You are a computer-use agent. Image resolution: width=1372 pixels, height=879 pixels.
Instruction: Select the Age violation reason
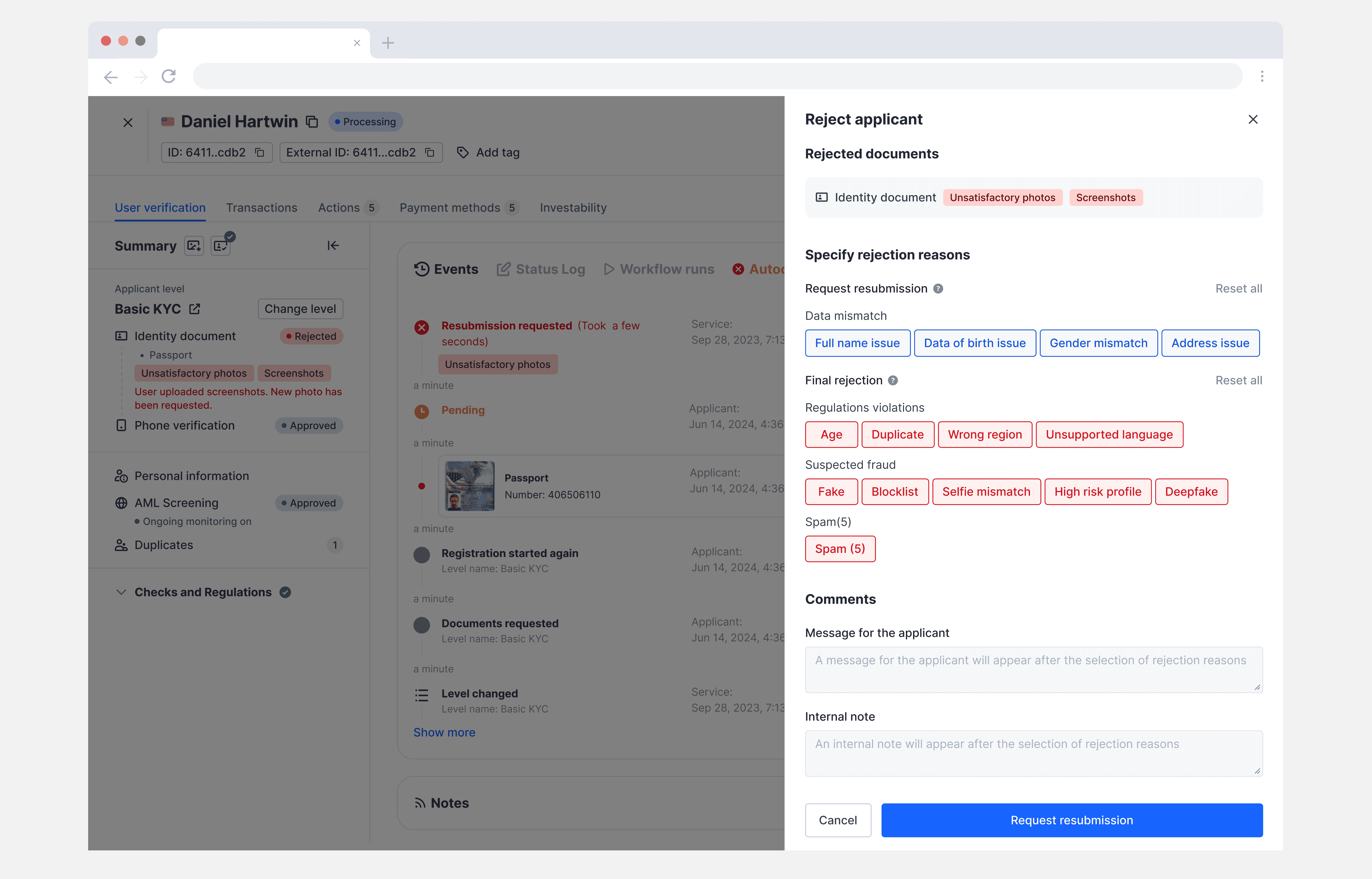(831, 434)
